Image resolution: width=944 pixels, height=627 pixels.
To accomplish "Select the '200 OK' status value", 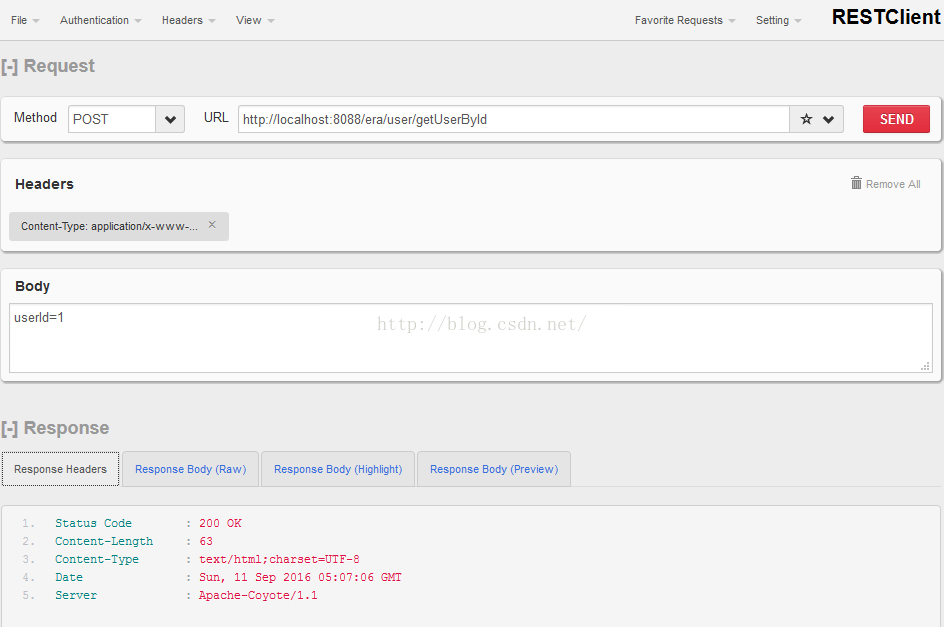I will pyautogui.click(x=220, y=523).
